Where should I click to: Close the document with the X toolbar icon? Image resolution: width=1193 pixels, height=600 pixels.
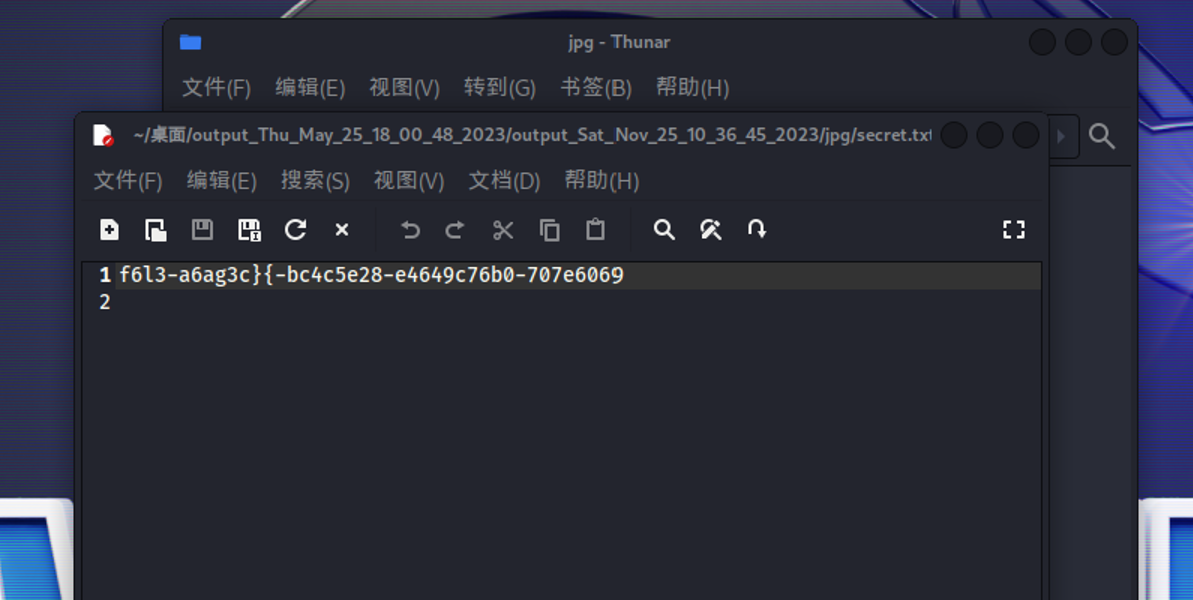click(342, 230)
